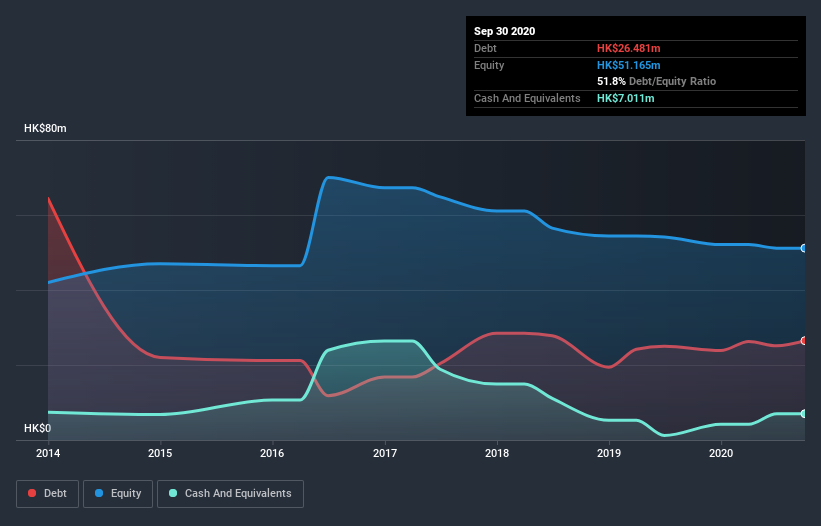The image size is (821, 526).
Task: Toggle the Cash And Equivalents legend button
Action: point(230,494)
